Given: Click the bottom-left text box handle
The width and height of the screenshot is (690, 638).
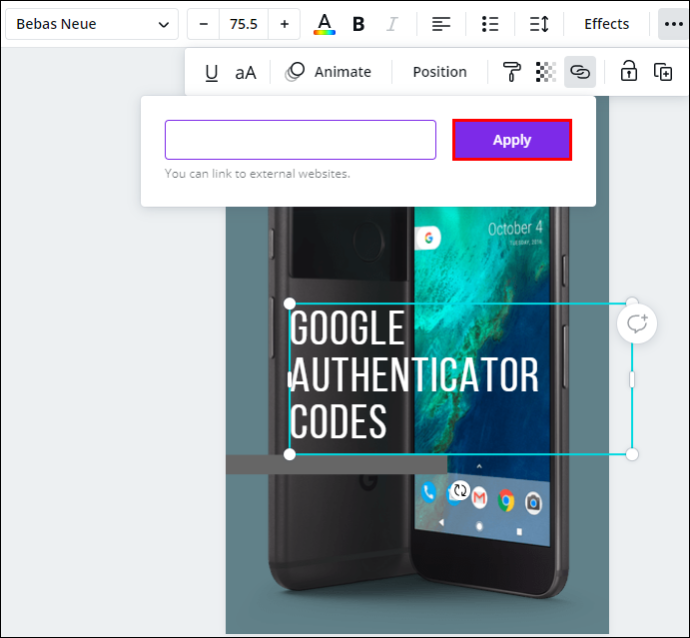Looking at the screenshot, I should point(290,455).
